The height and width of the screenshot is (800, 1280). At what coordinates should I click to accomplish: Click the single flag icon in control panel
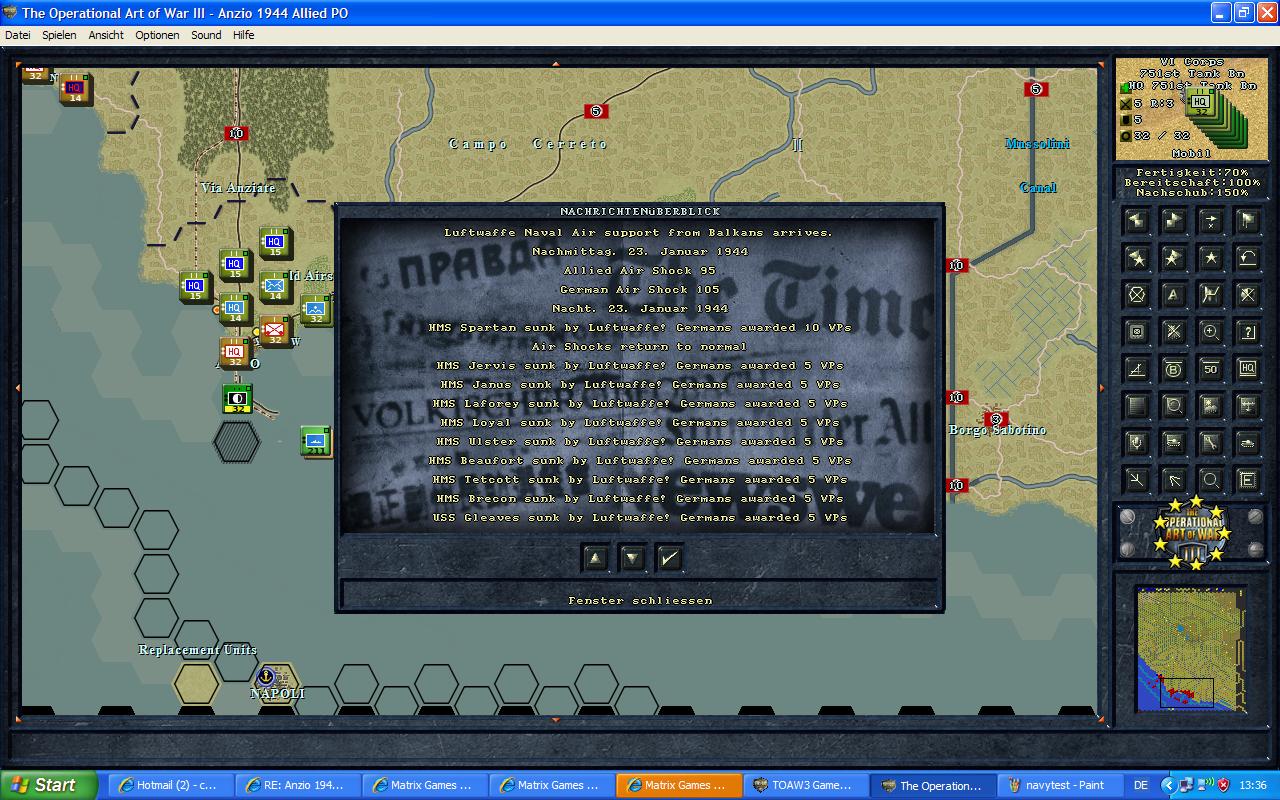coord(1247,221)
